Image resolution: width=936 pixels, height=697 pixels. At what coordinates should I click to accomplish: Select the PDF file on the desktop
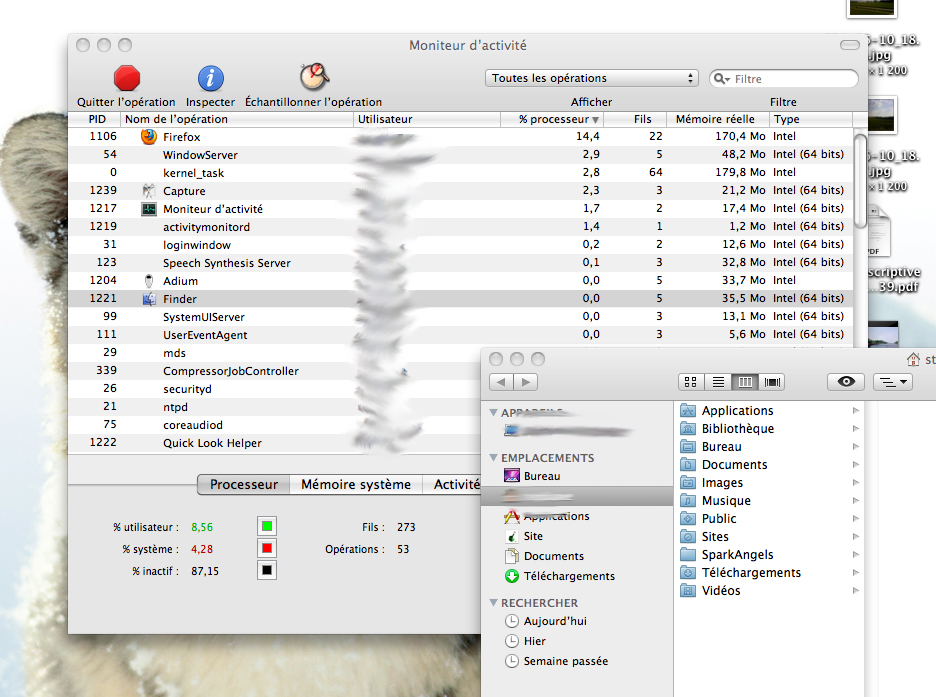(x=879, y=232)
